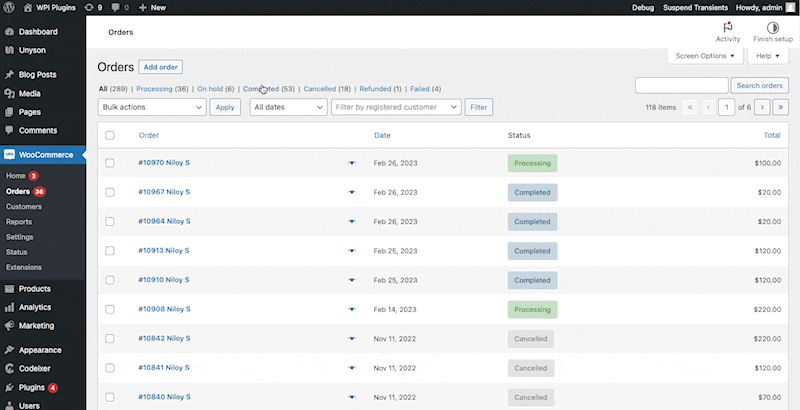
Task: Click the Codeixer sidebar icon
Action: (9, 368)
